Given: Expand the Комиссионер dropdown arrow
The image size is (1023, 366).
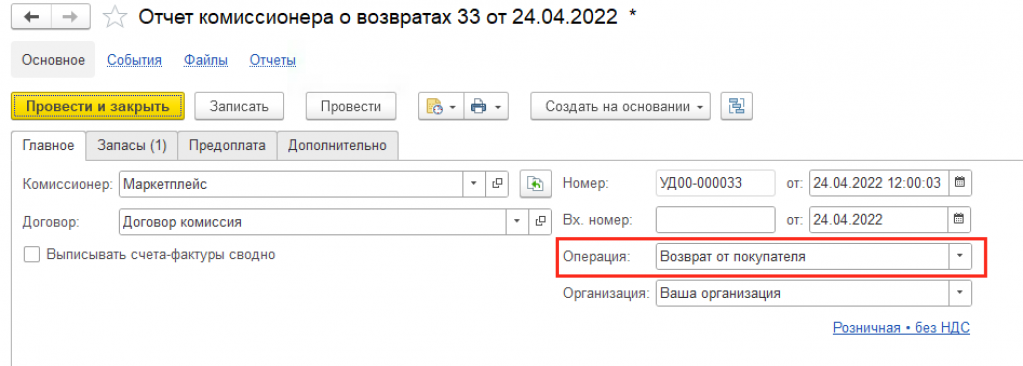Looking at the screenshot, I should 474,184.
